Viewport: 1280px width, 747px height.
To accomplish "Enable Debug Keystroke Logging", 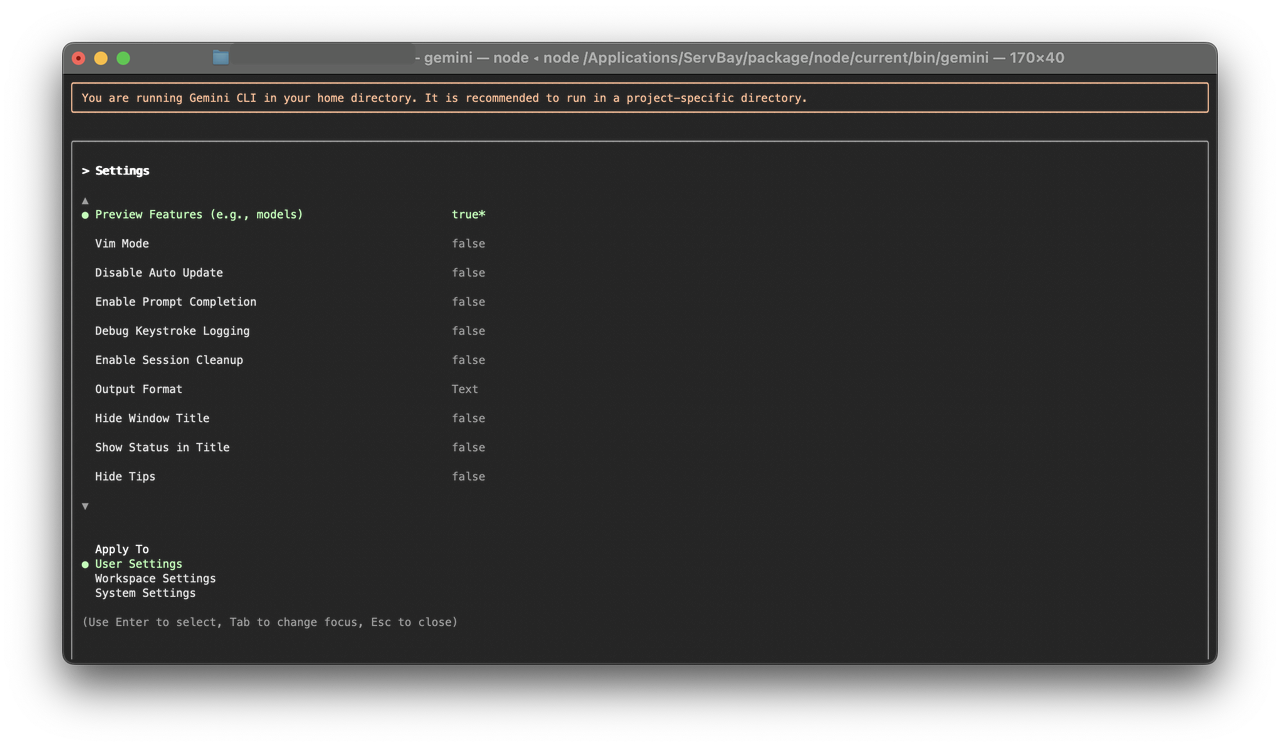I will tap(173, 330).
